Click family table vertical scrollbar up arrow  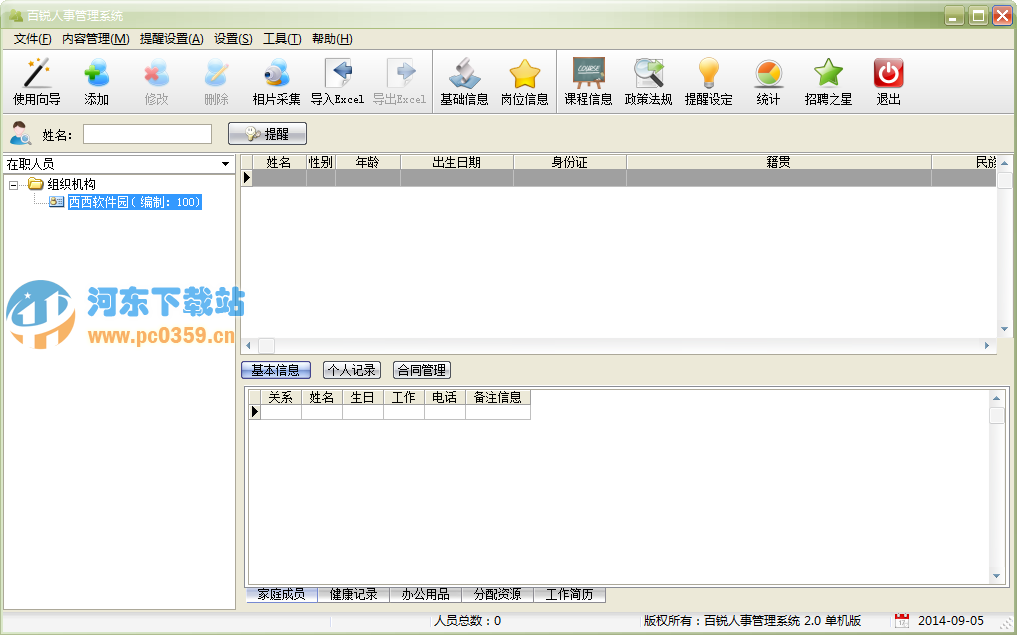[997, 398]
